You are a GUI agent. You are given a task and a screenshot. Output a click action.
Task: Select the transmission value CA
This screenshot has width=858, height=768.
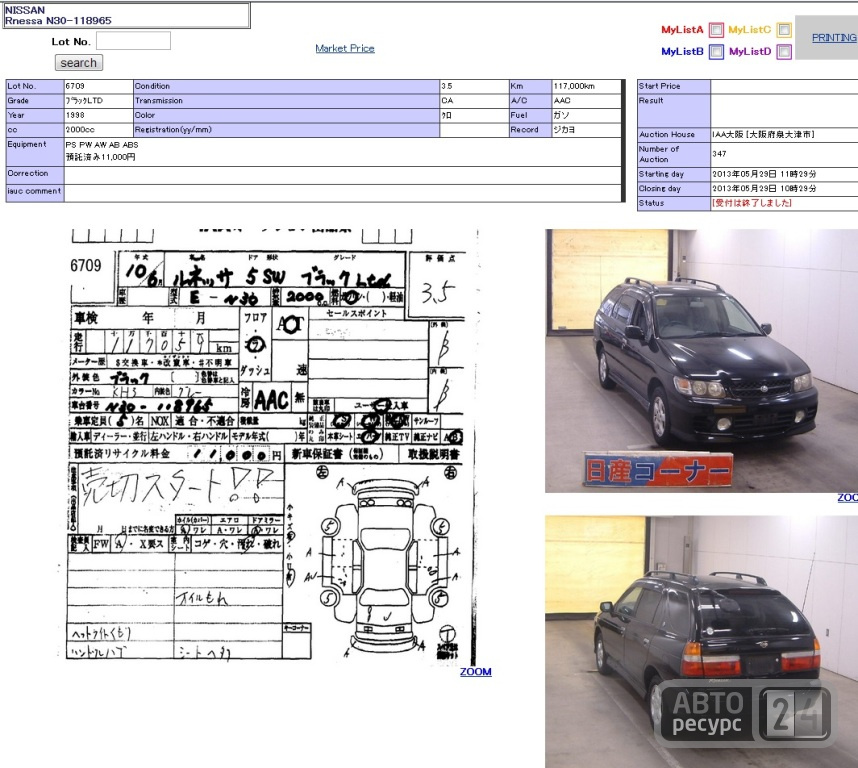[x=447, y=101]
